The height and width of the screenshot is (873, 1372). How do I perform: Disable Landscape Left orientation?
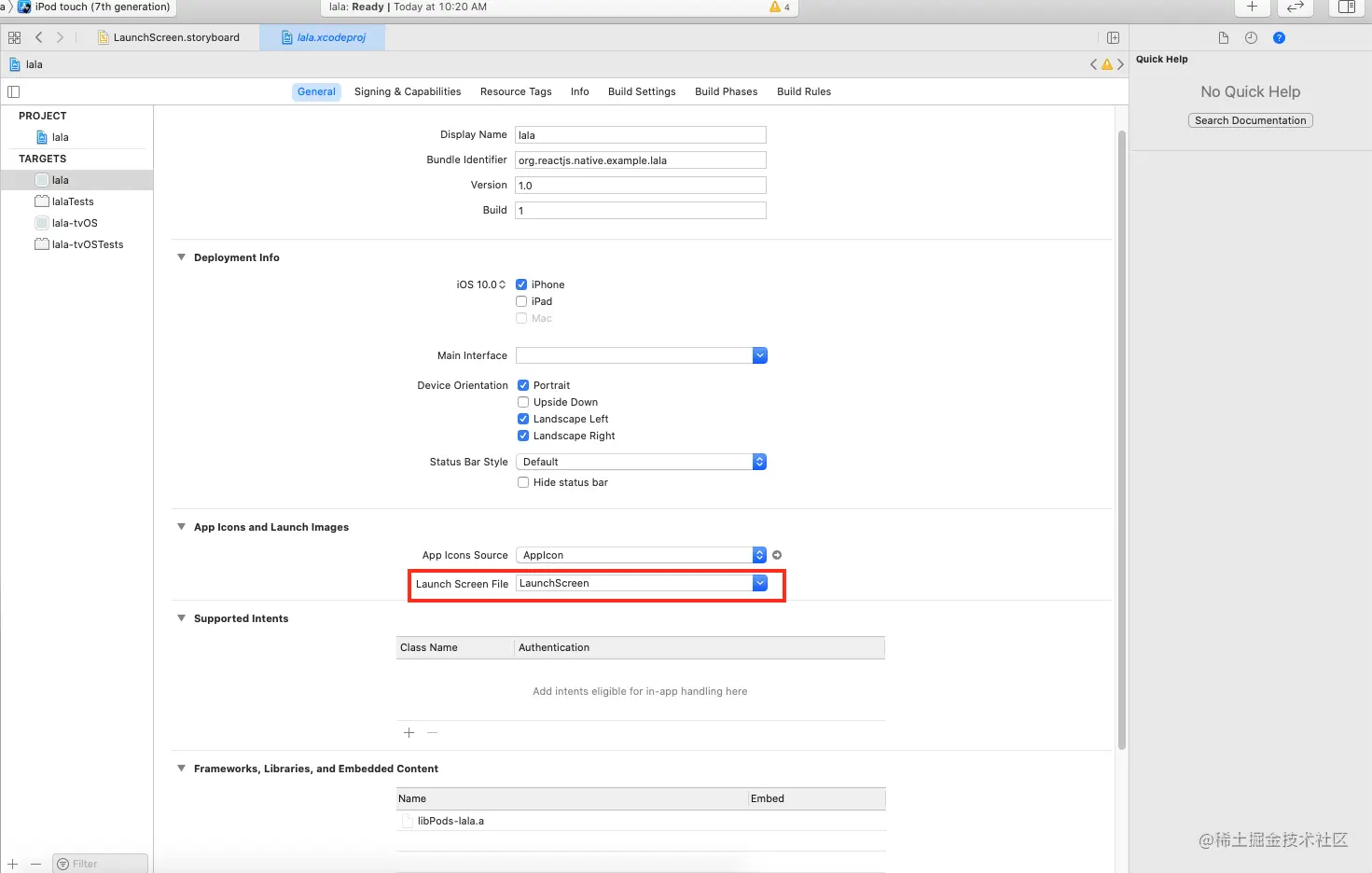click(523, 419)
